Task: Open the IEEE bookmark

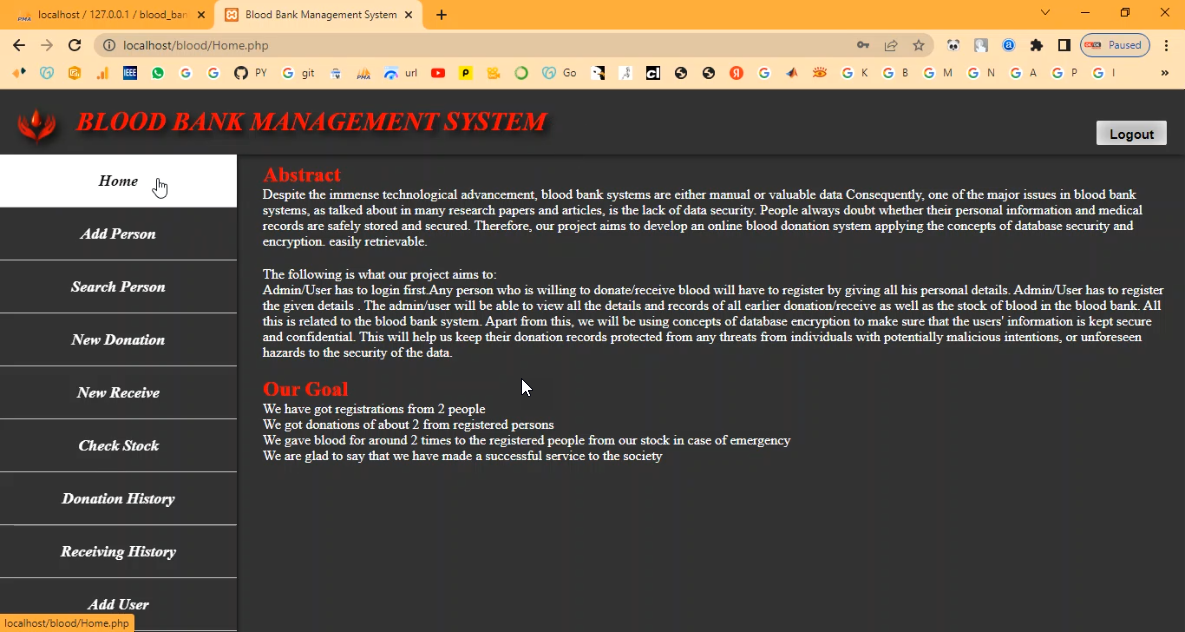Action: [x=130, y=73]
